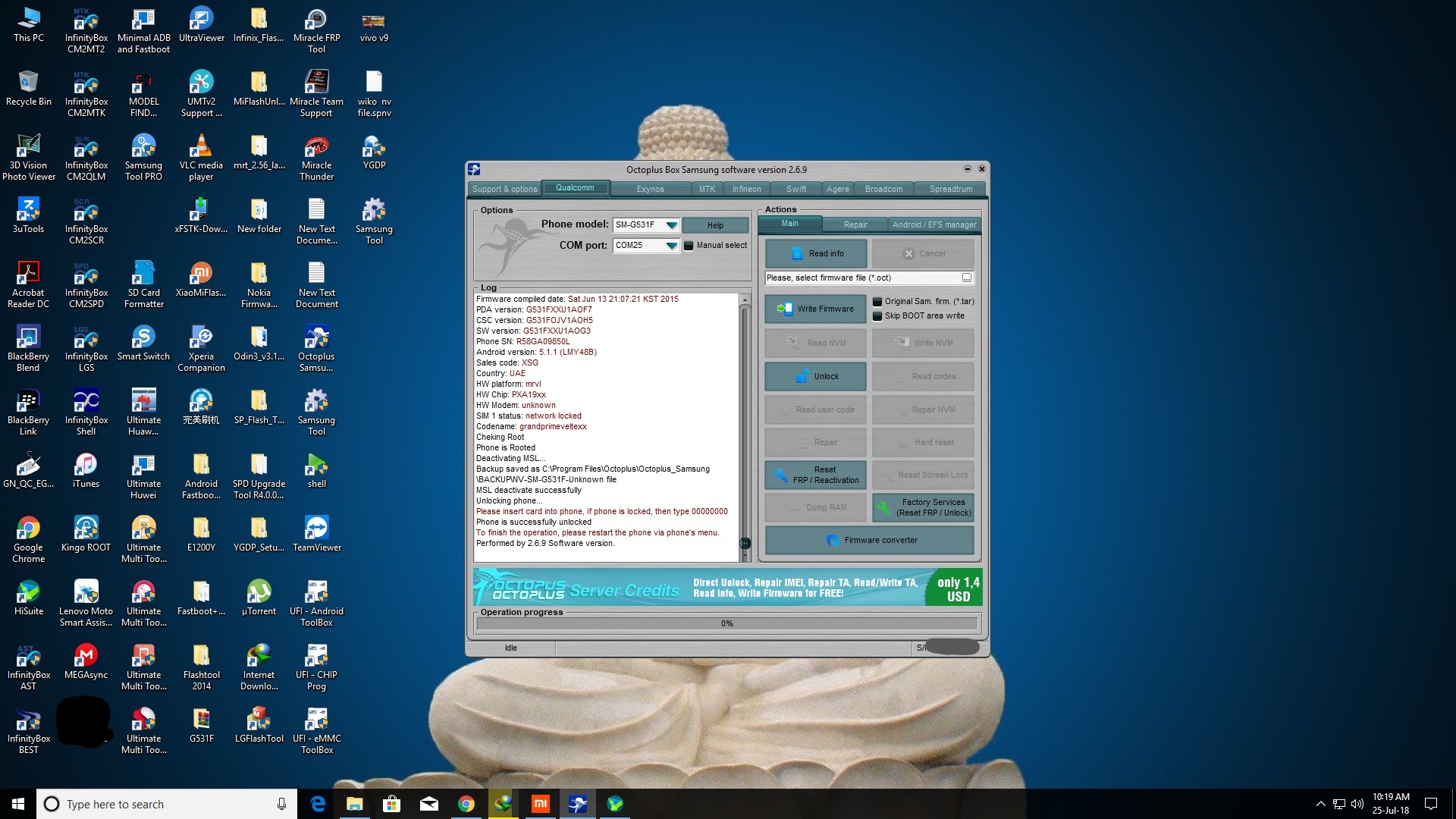Toggle Skip BOOT area write checkbox
The width and height of the screenshot is (1456, 819).
[877, 316]
